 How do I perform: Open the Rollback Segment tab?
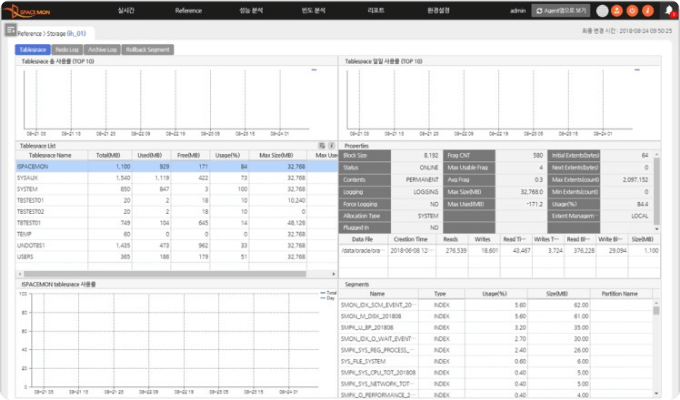click(146, 48)
